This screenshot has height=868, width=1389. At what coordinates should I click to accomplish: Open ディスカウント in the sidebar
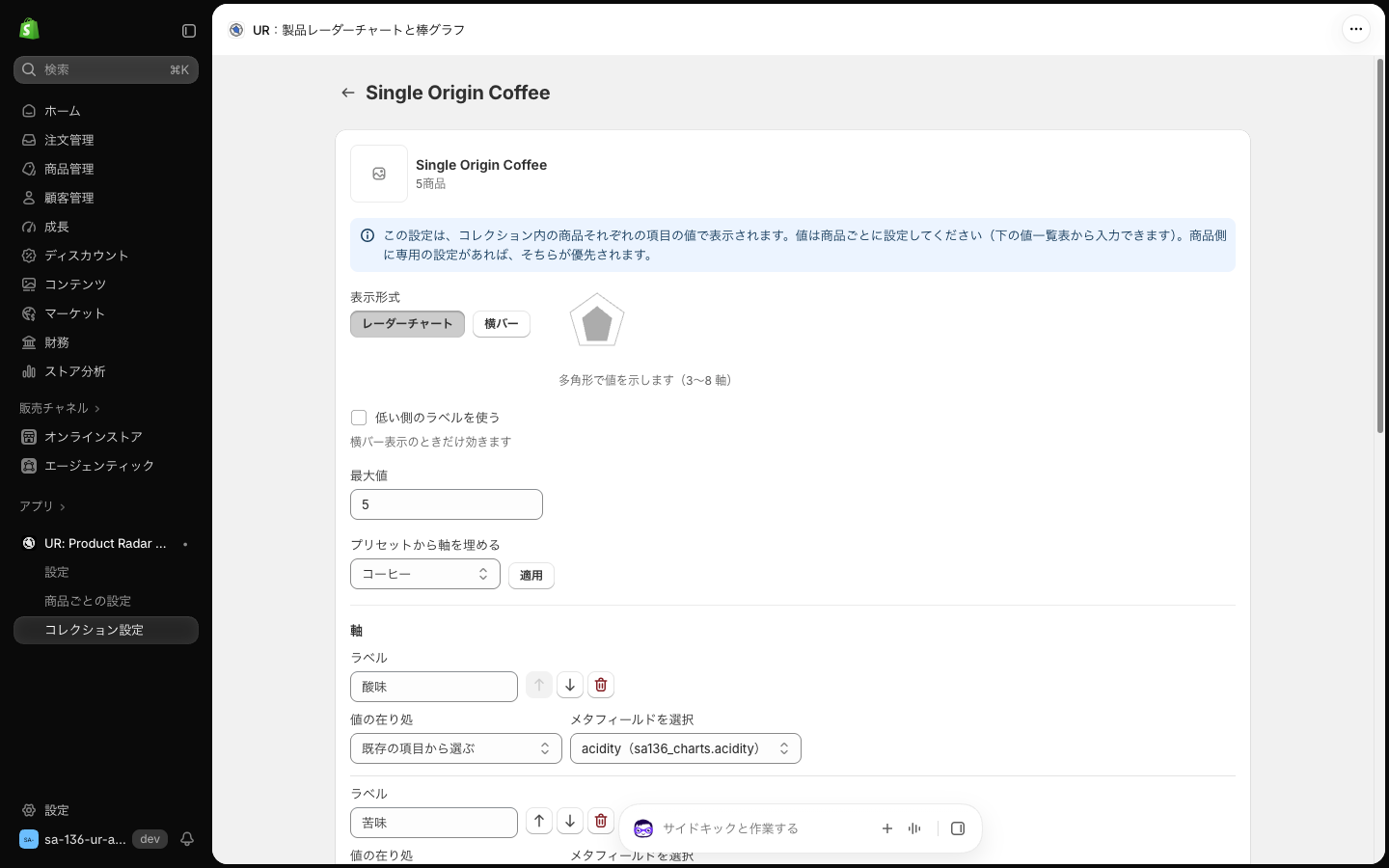coord(106,256)
